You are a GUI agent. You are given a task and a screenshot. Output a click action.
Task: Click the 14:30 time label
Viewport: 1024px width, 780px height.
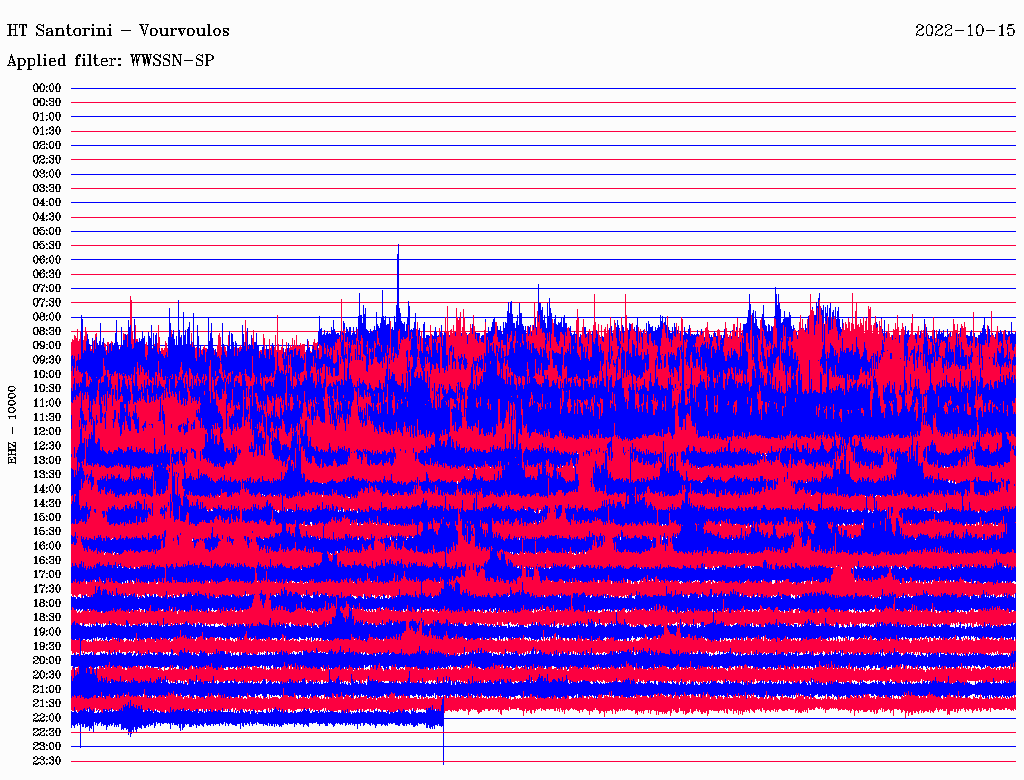[x=47, y=503]
